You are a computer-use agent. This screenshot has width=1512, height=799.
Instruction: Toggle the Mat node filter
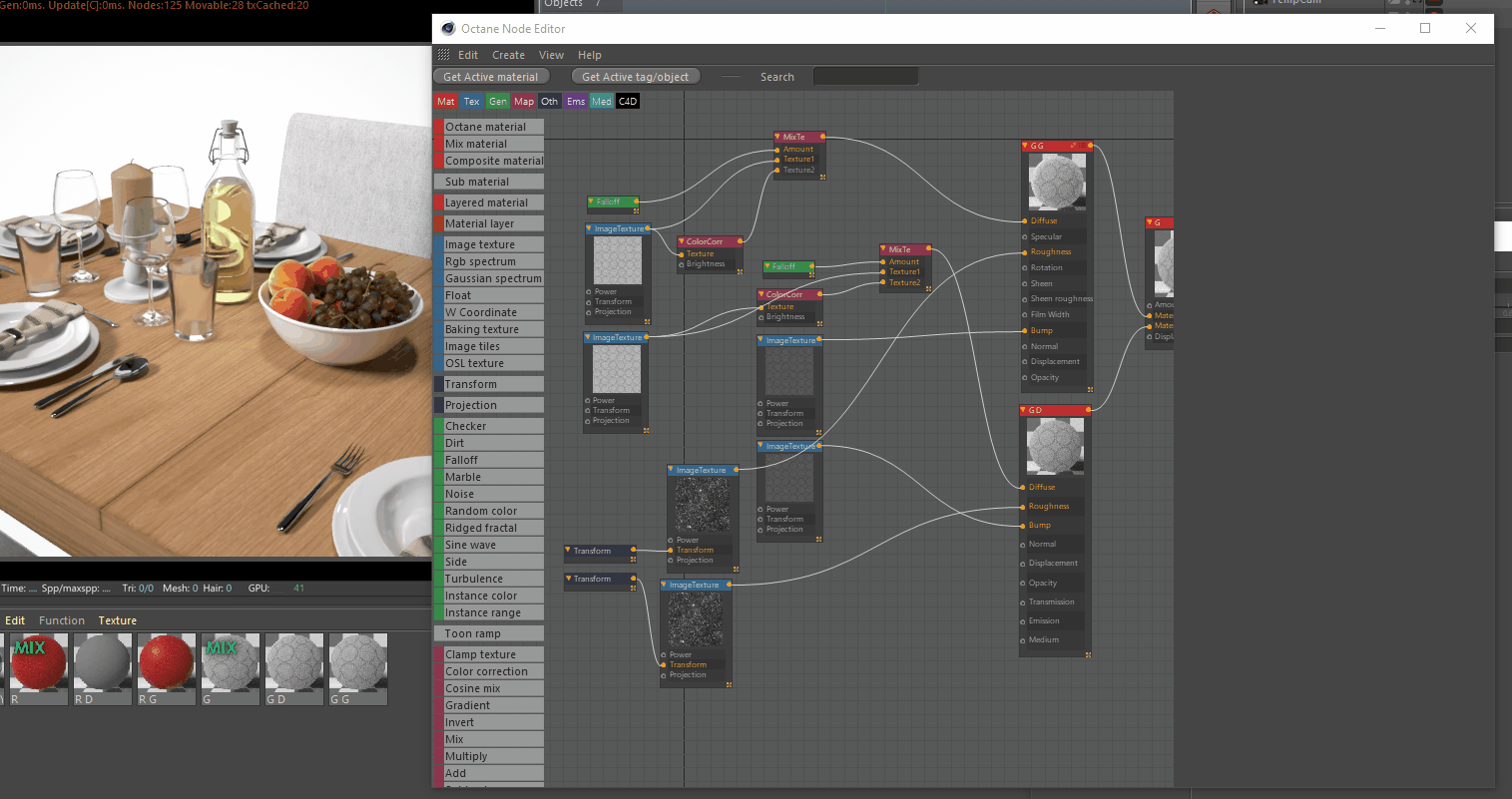pos(446,101)
